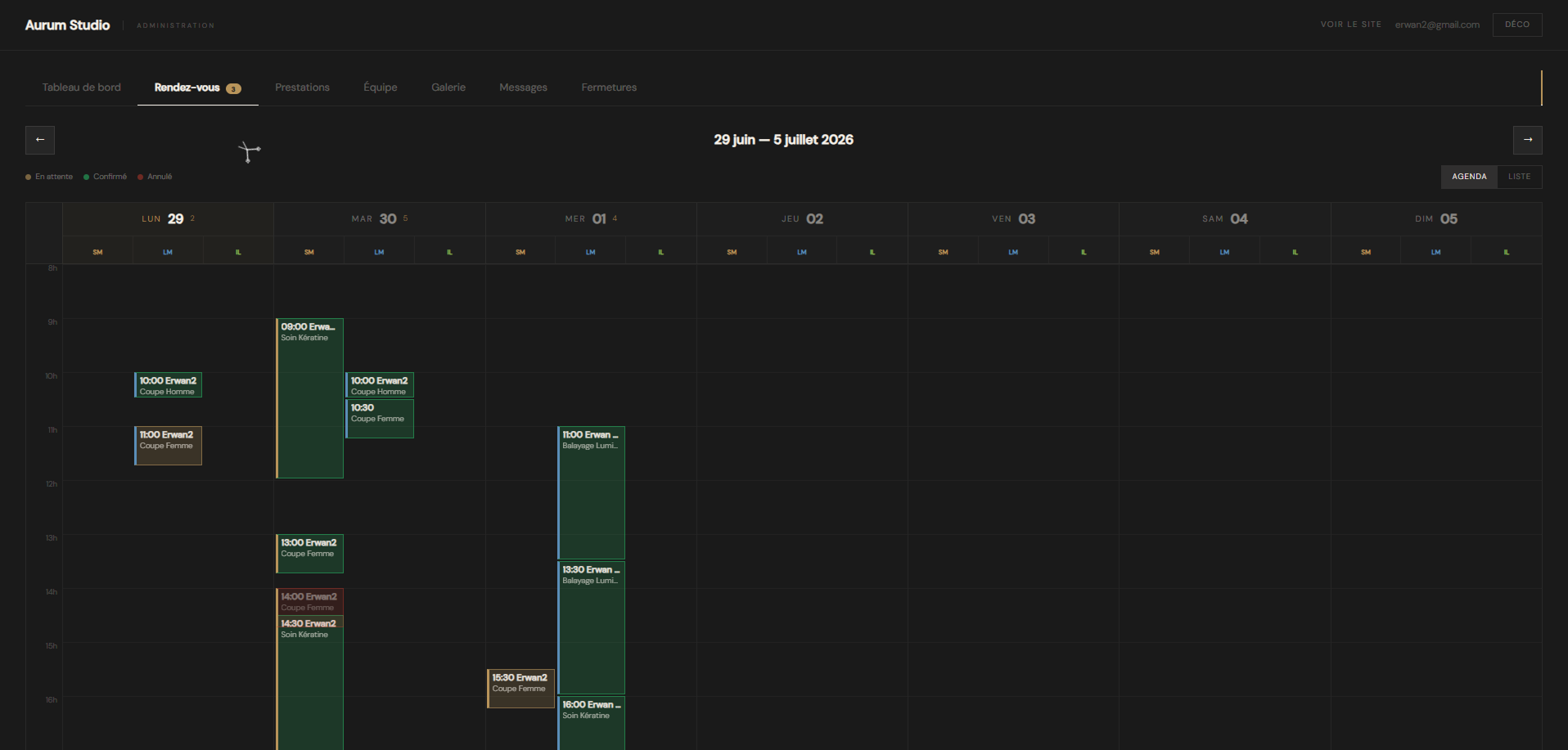Open the Prestations tab
1568x750 pixels.
[302, 88]
